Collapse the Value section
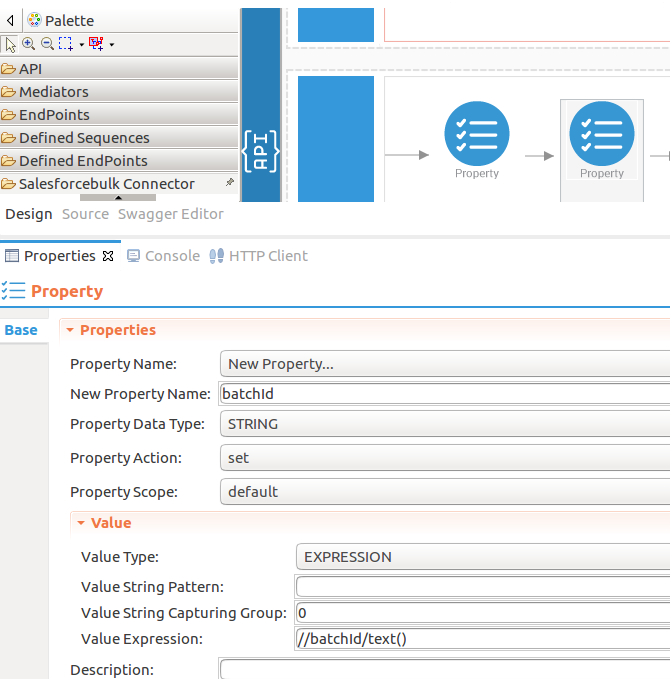670x679 pixels. 81,523
